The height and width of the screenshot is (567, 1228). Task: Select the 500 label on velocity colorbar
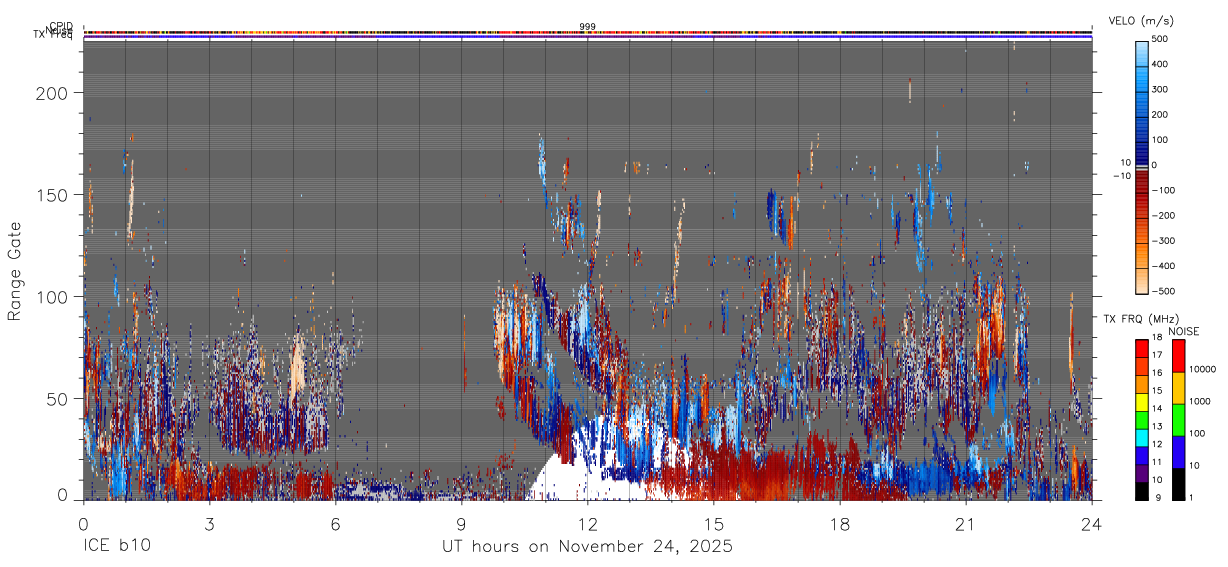[x=1162, y=40]
